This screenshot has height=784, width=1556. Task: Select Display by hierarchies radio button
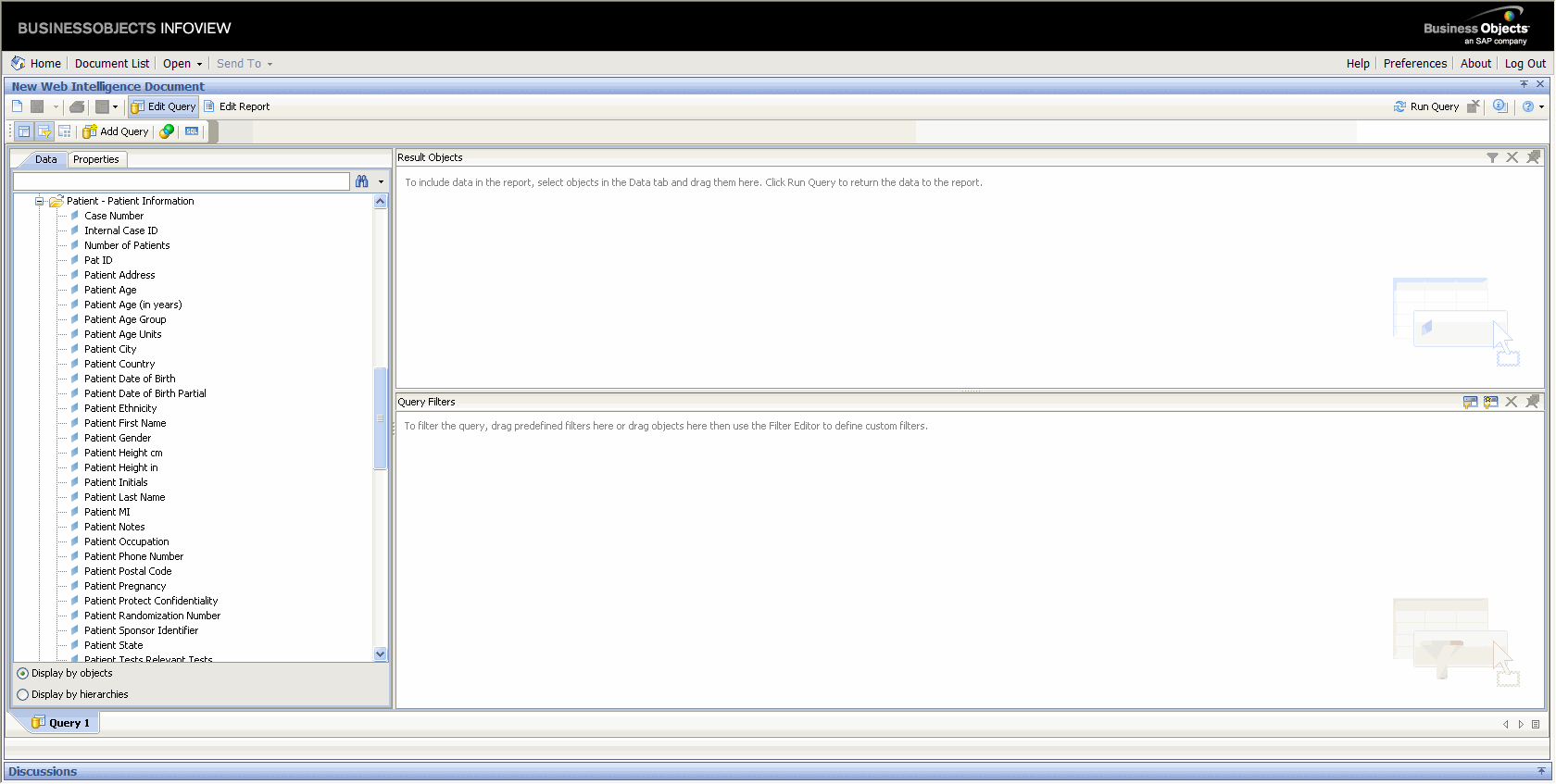[23, 695]
